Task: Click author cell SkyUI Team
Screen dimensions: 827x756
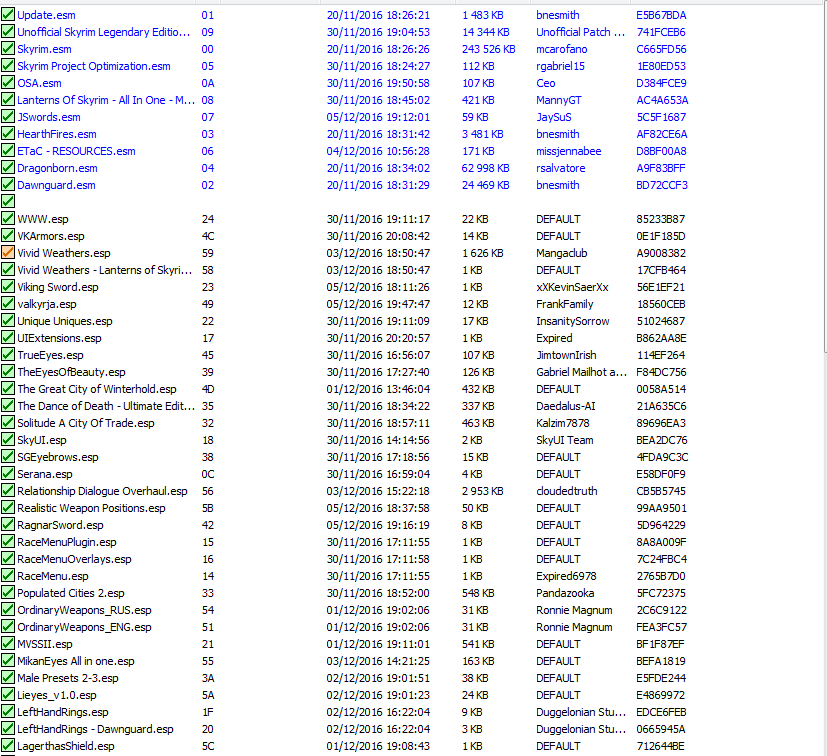Action: pos(565,439)
